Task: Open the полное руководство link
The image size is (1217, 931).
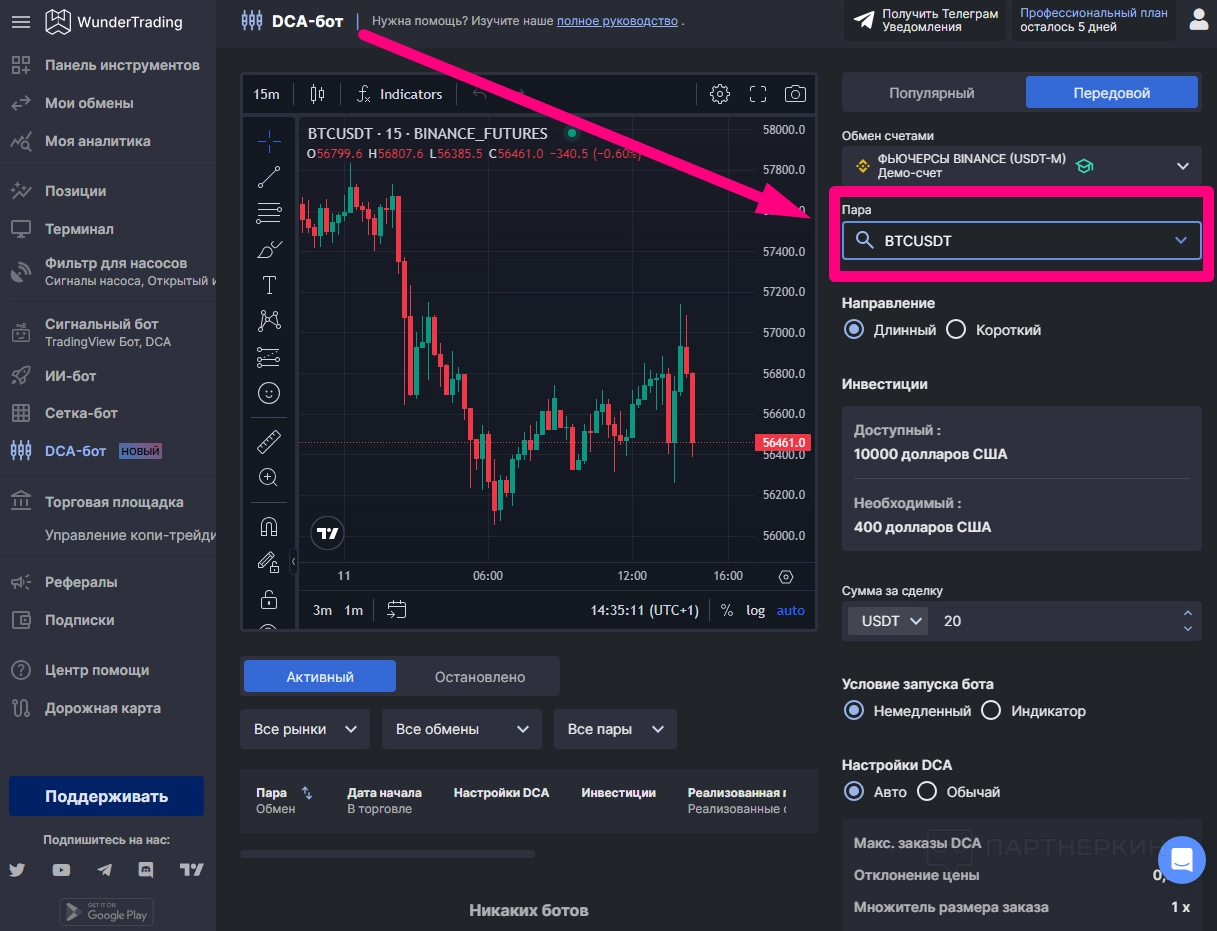Action: [617, 20]
